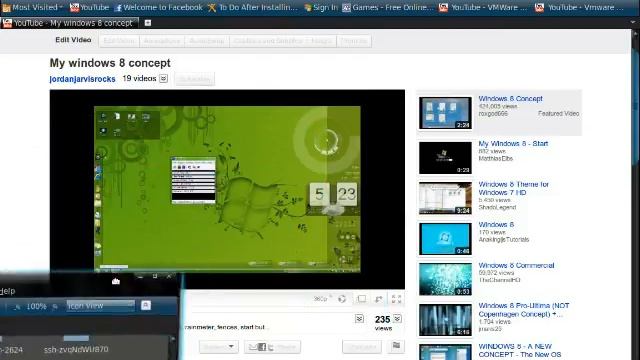
Task: Open the Help menu in overlapping window
Action: pyautogui.click(x=7, y=291)
